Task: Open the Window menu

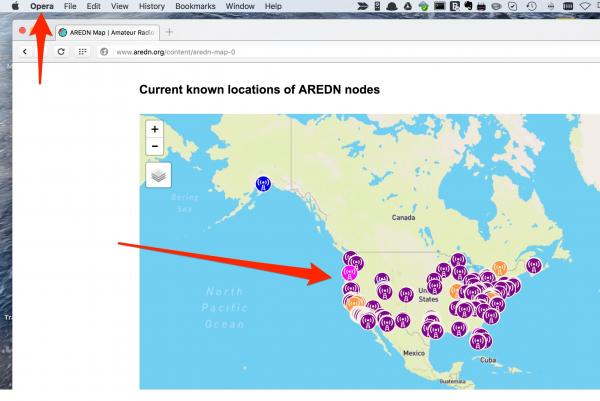Action: pyautogui.click(x=240, y=6)
